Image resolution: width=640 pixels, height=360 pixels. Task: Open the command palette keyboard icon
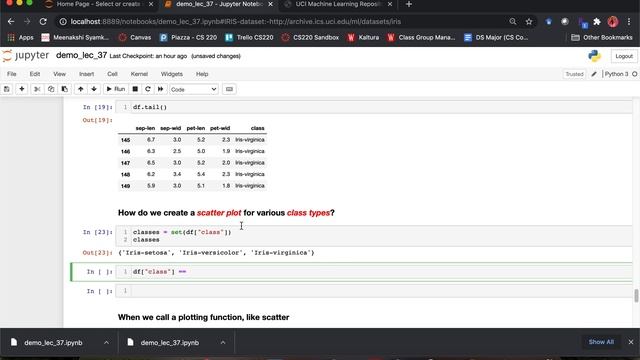(x=229, y=89)
